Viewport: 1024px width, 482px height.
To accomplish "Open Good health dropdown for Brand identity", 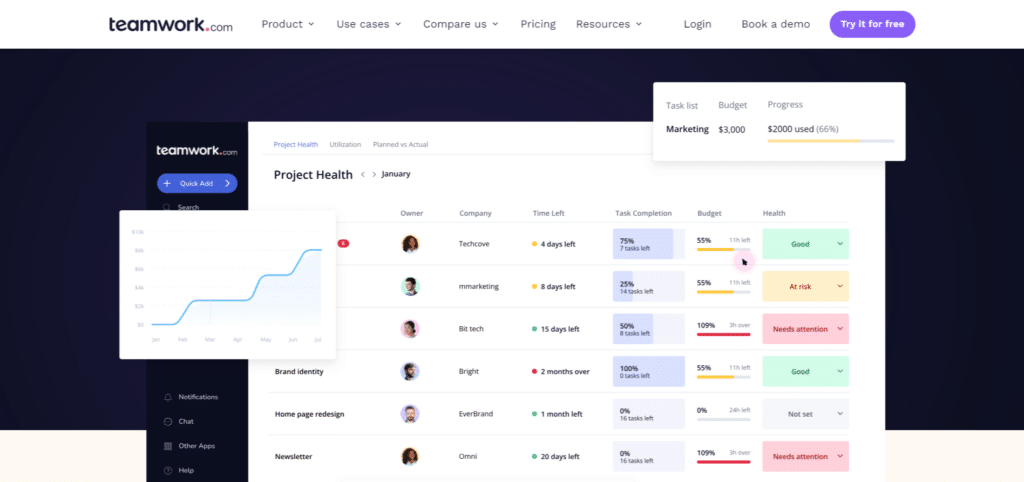I will coord(806,372).
